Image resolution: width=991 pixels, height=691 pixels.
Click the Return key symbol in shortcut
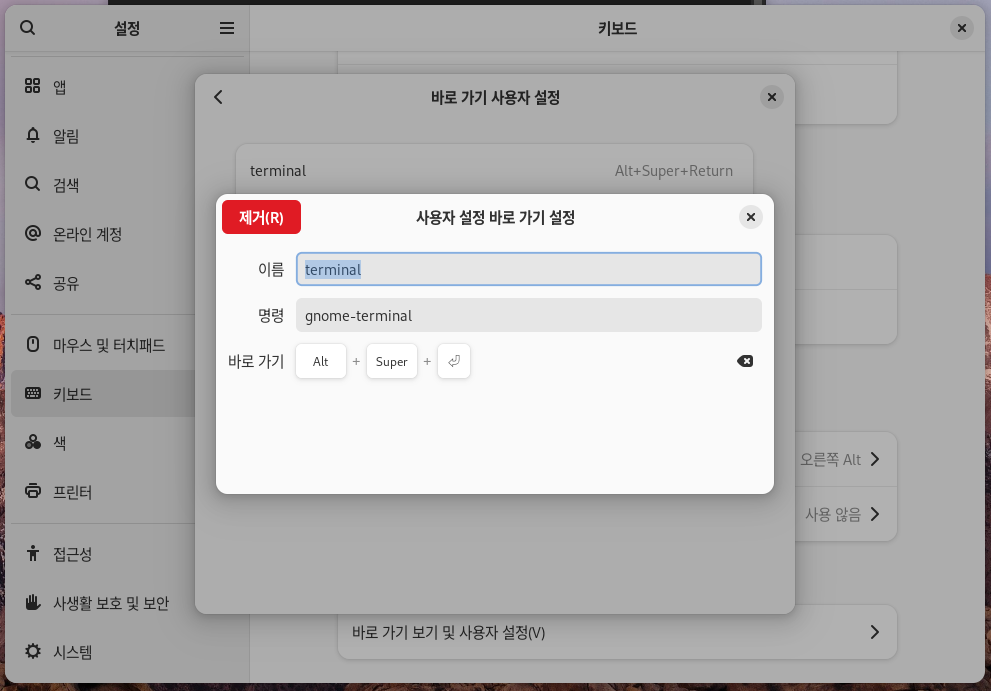point(454,361)
